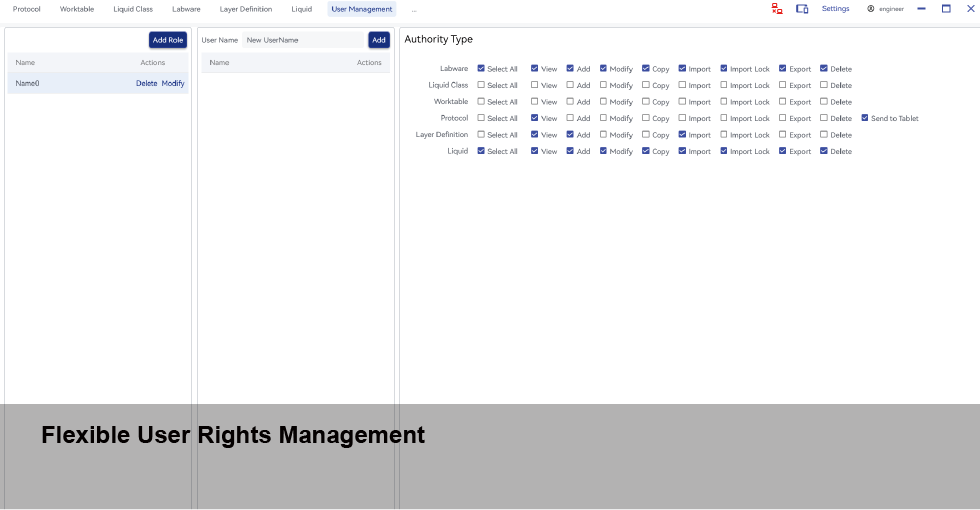Click the tablet device icon
This screenshot has height=510, width=980.
[802, 9]
